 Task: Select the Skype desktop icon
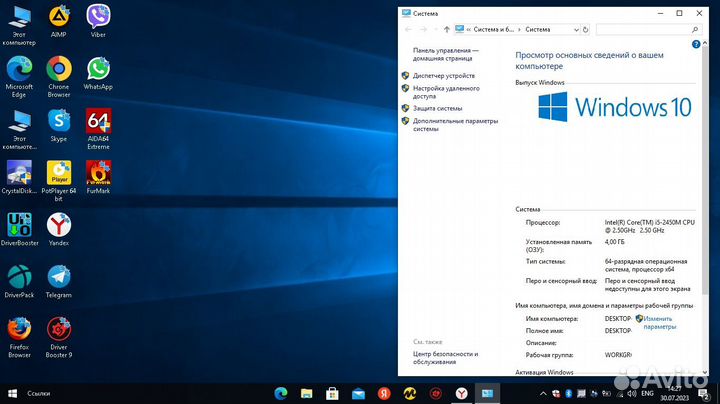tap(59, 125)
